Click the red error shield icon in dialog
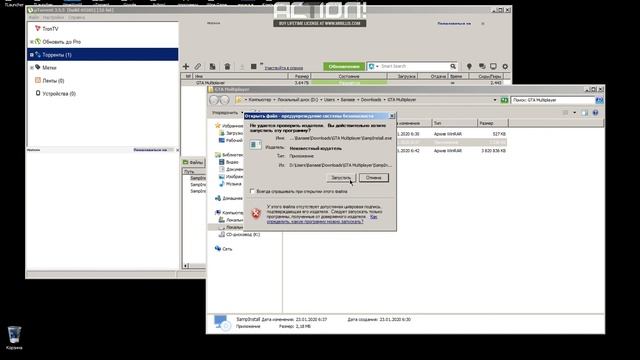Image resolution: width=640 pixels, height=360 pixels. 256,213
